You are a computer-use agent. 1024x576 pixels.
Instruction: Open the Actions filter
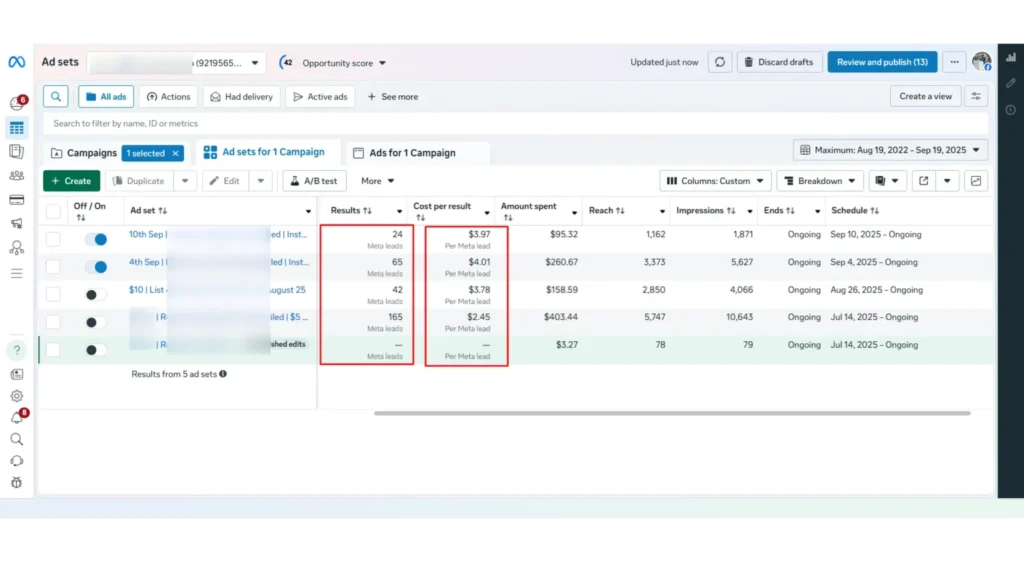coord(168,97)
